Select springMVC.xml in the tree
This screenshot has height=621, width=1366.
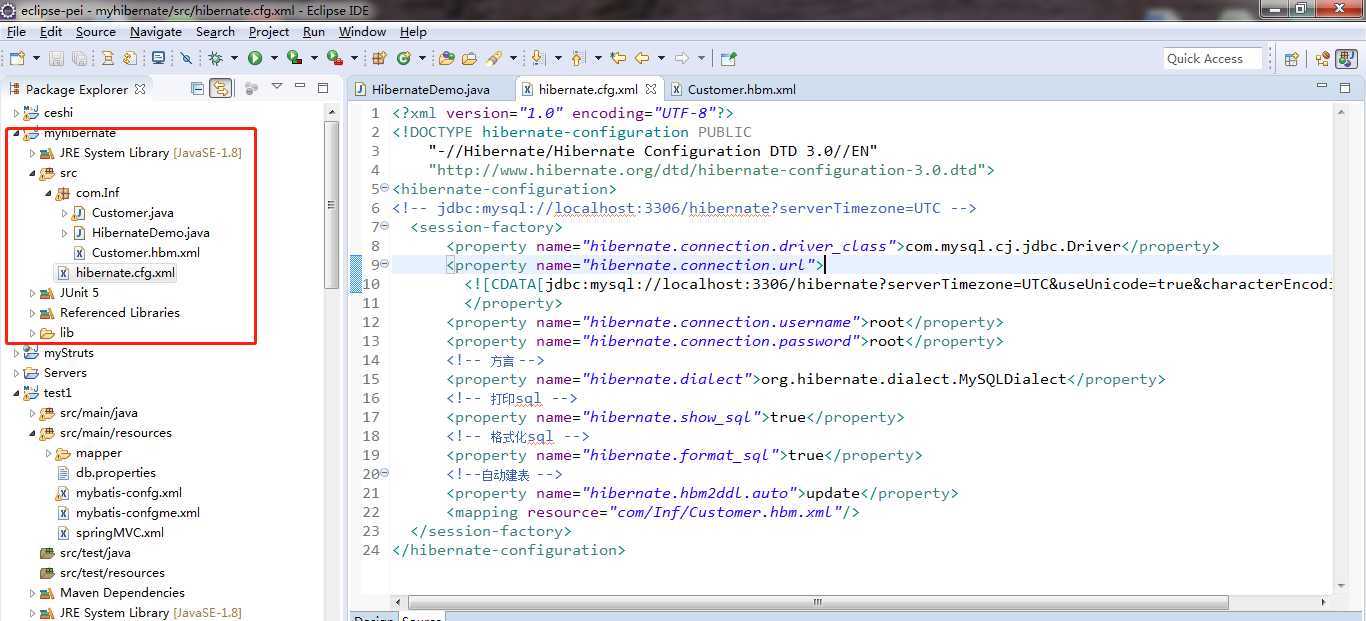[x=119, y=533]
